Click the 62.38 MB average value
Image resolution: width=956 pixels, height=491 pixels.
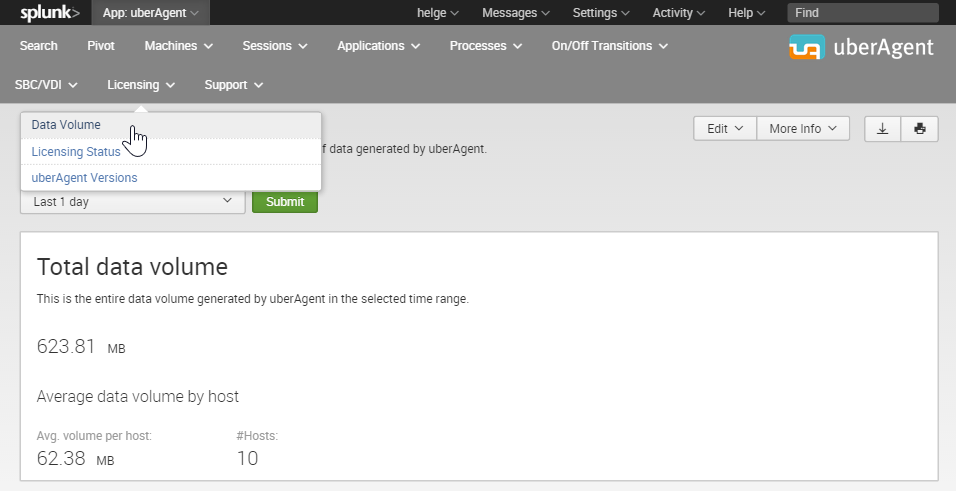(76, 459)
